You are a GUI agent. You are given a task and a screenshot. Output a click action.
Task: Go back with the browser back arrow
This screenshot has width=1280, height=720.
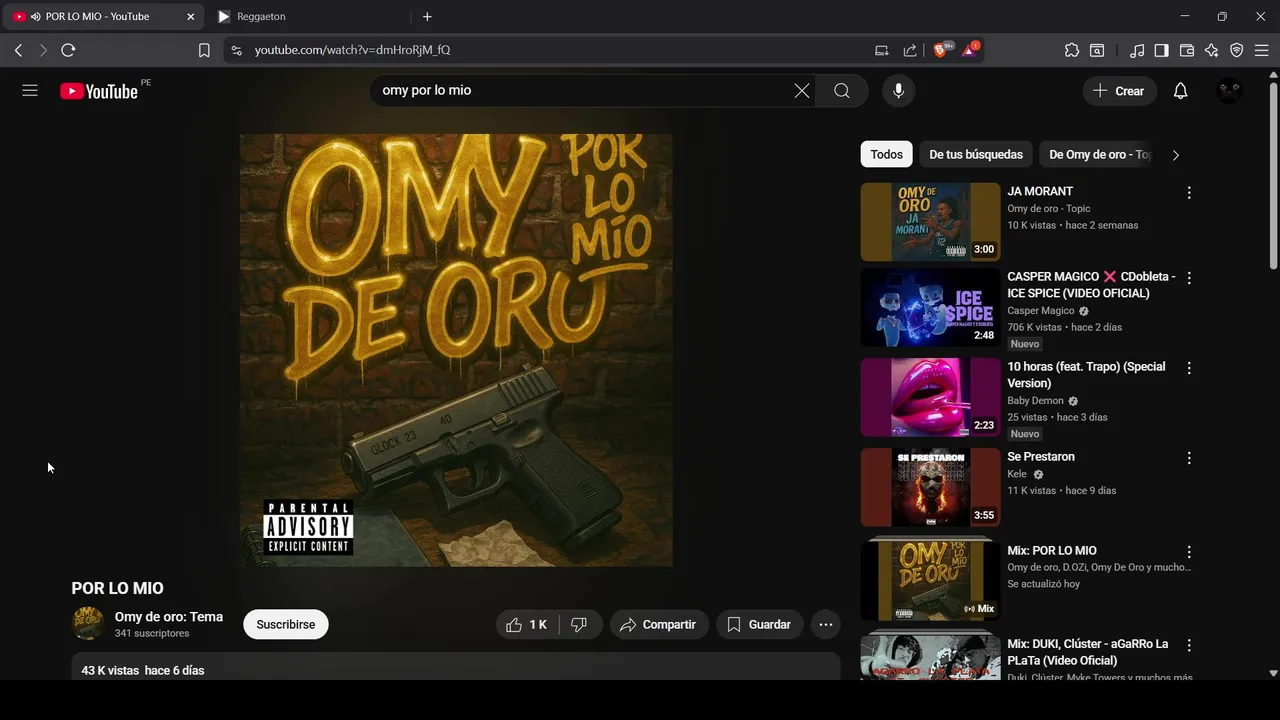pos(18,50)
